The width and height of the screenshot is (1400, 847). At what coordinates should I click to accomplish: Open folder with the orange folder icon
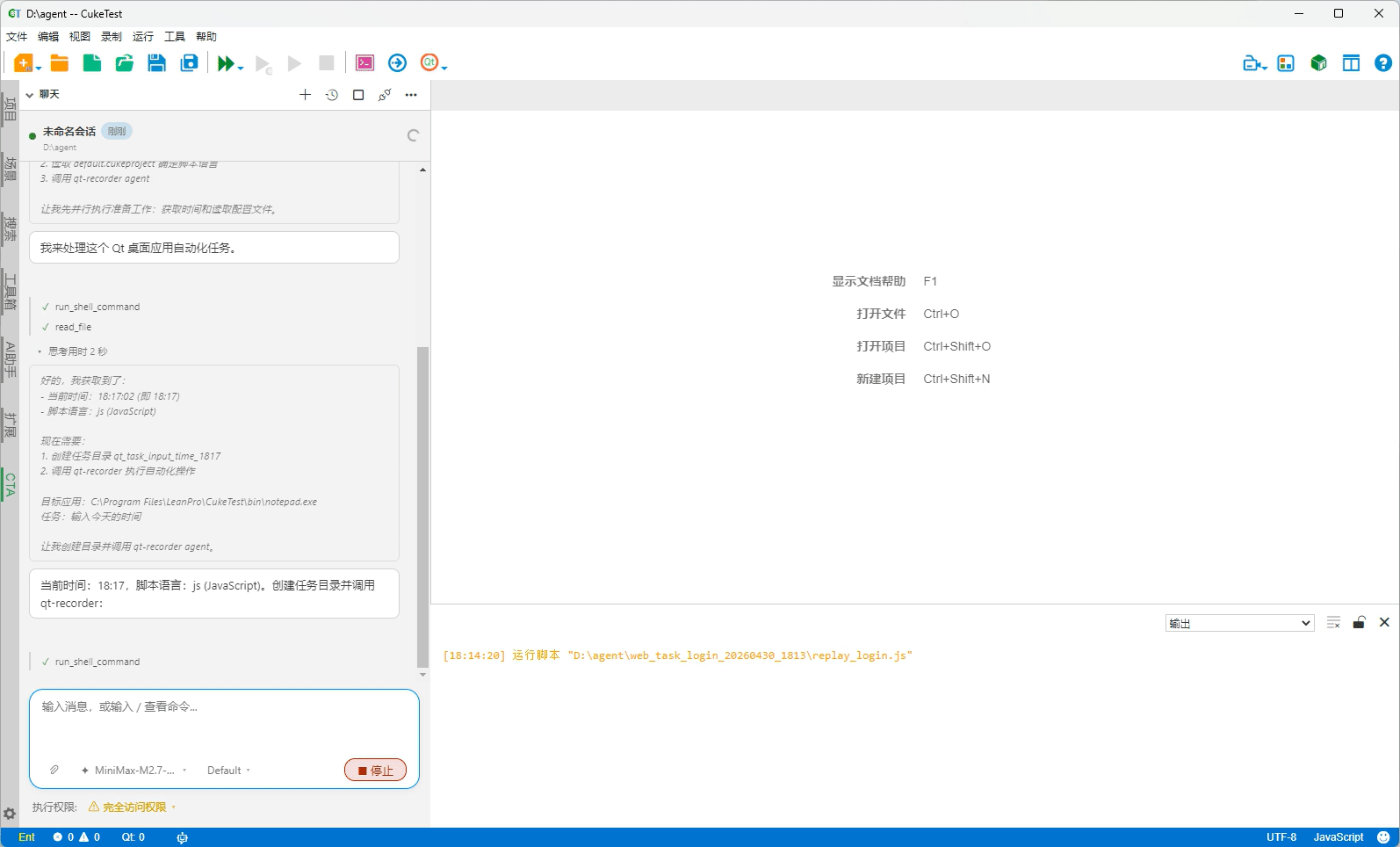(x=60, y=63)
